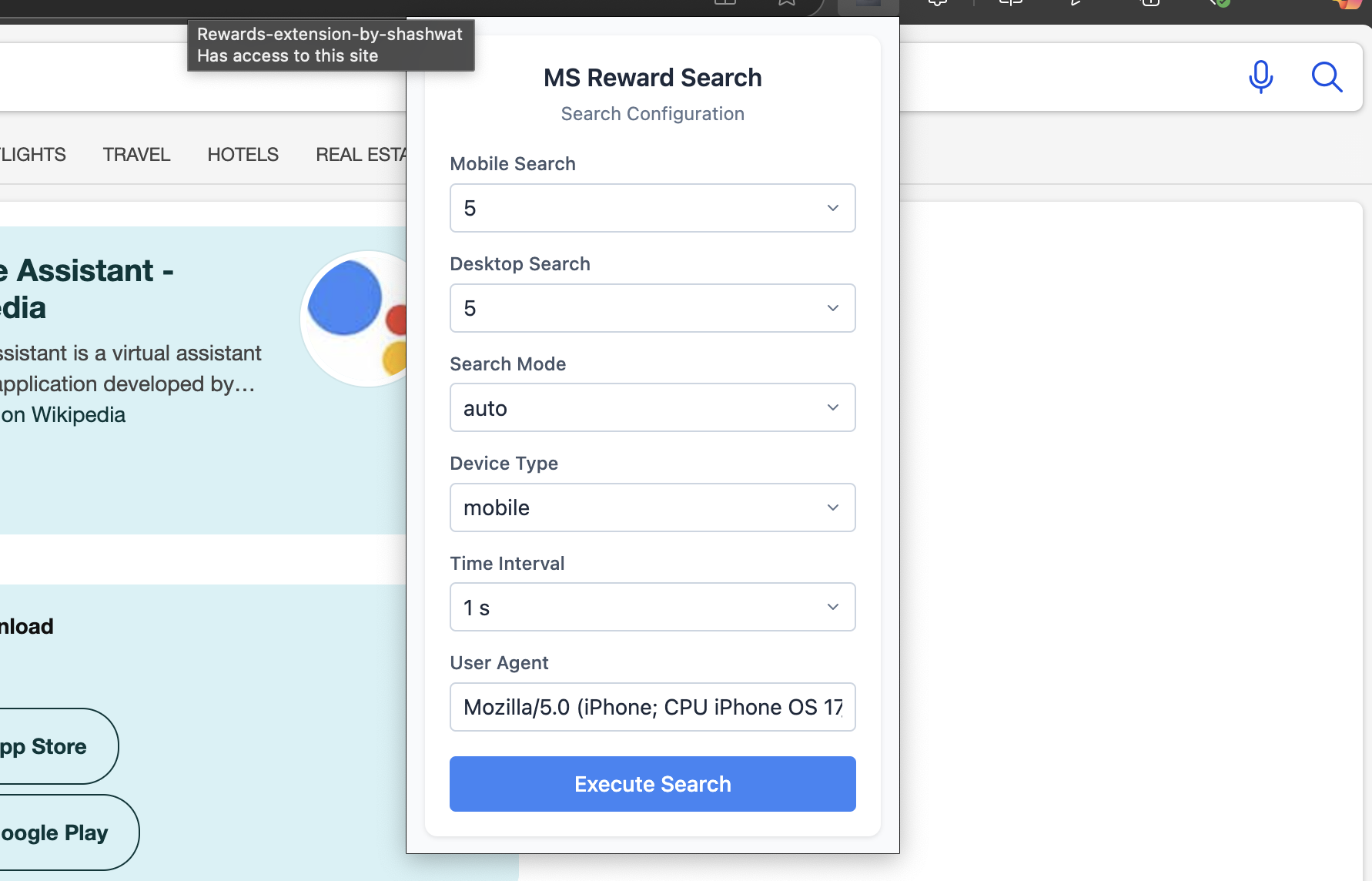Image resolution: width=1372 pixels, height=881 pixels.
Task: Click the Execute Search button
Action: pos(652,784)
